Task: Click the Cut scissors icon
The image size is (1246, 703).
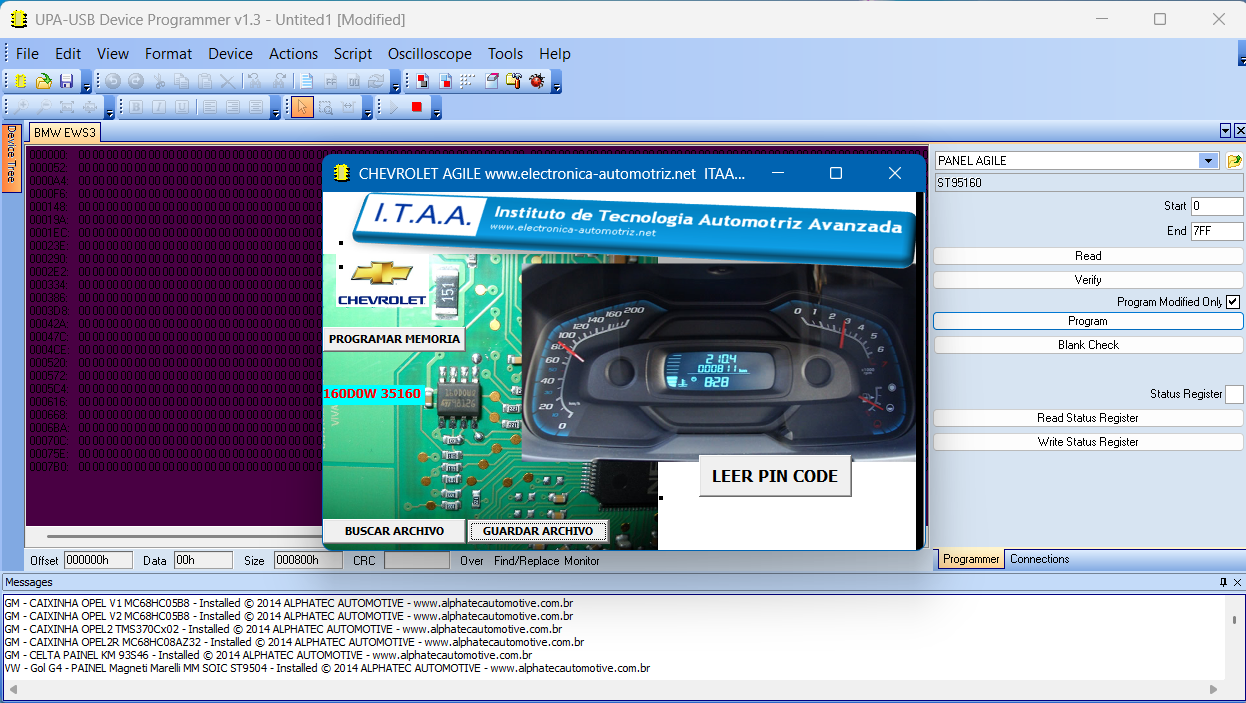Action: coord(159,81)
